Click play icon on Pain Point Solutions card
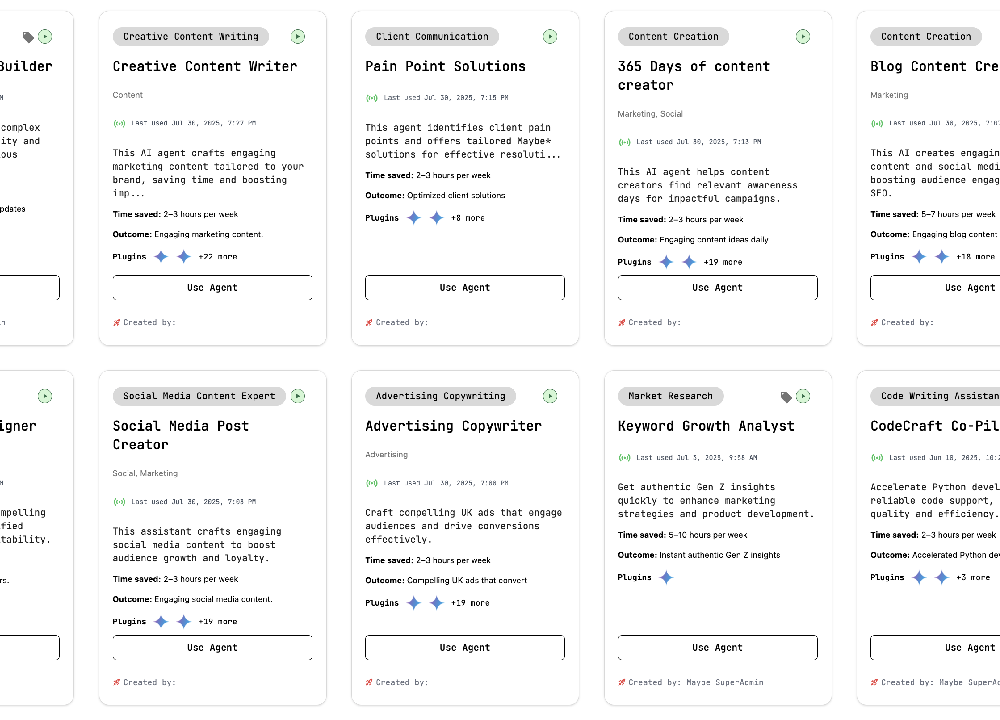1000x720 pixels. click(550, 36)
